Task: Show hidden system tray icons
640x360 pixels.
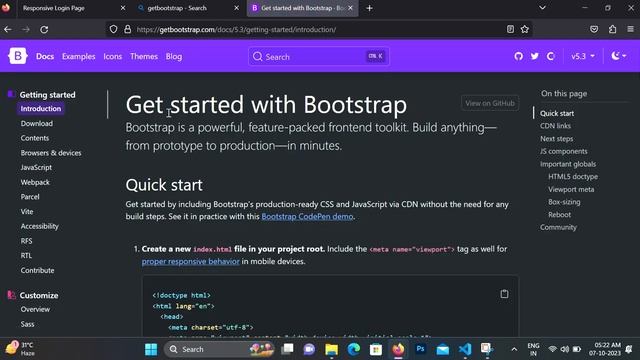Action: (514, 349)
